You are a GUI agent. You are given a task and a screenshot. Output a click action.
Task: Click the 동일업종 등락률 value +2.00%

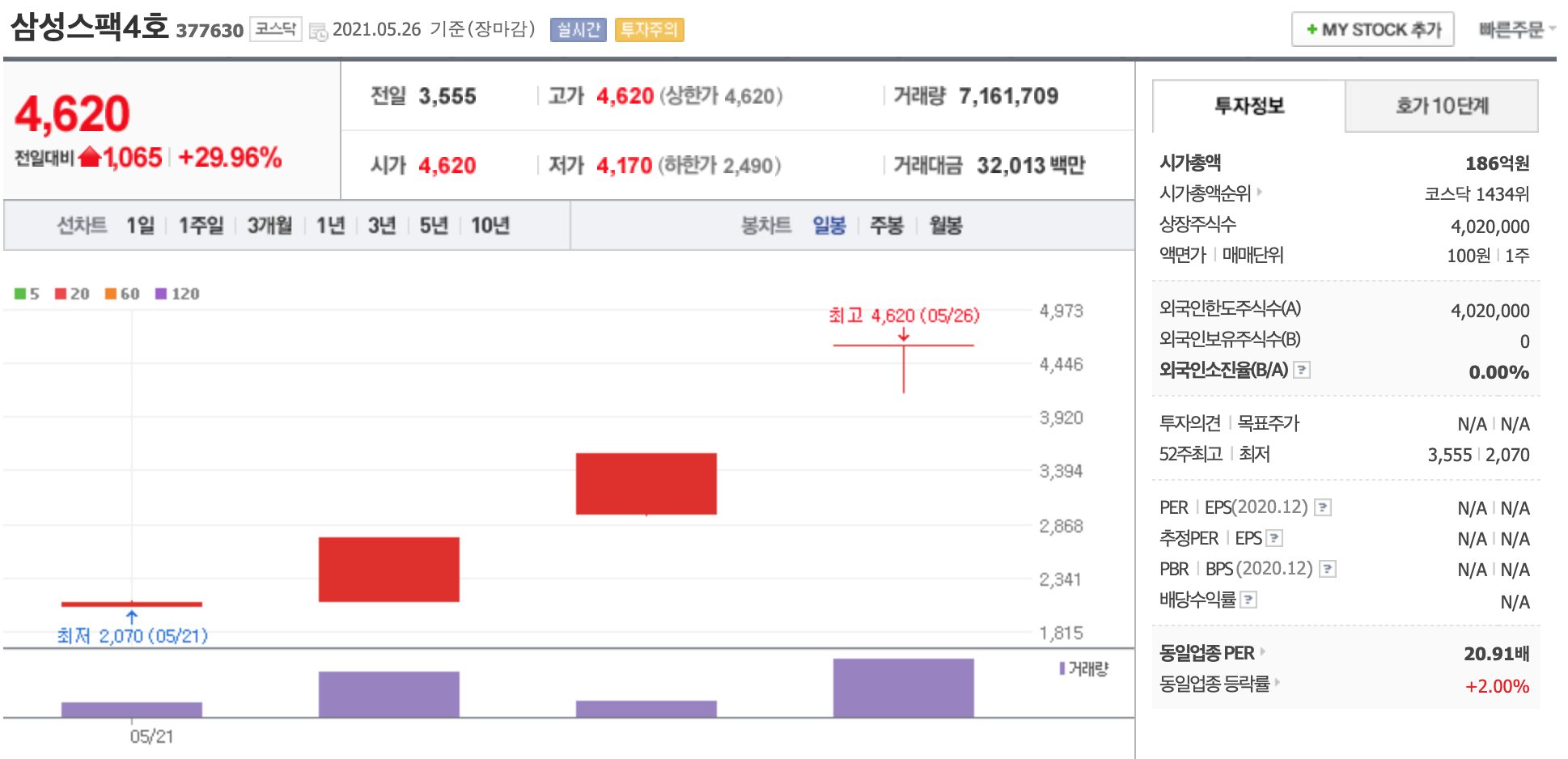coord(1497,686)
